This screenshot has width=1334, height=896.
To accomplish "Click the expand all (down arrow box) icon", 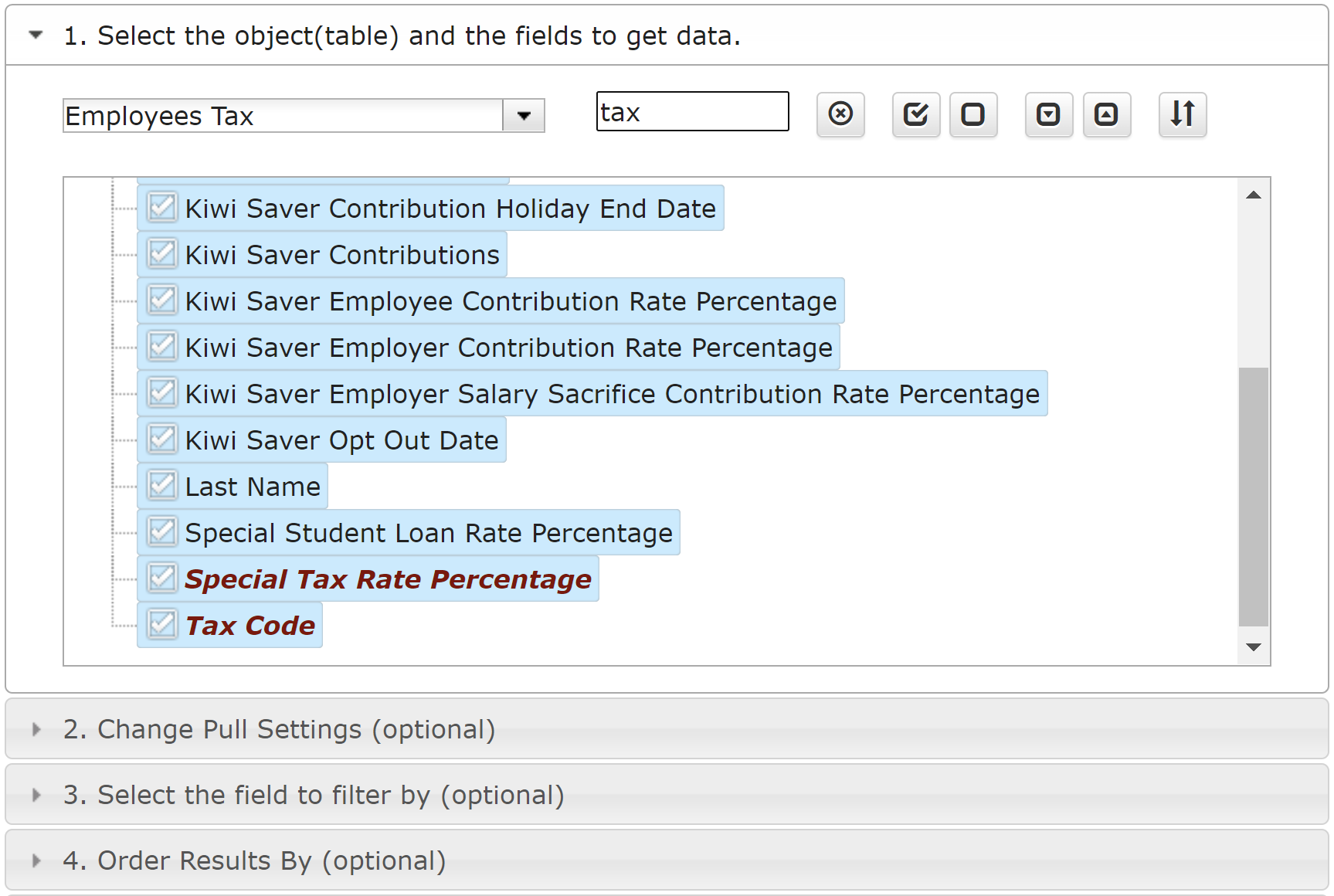I will [1048, 114].
